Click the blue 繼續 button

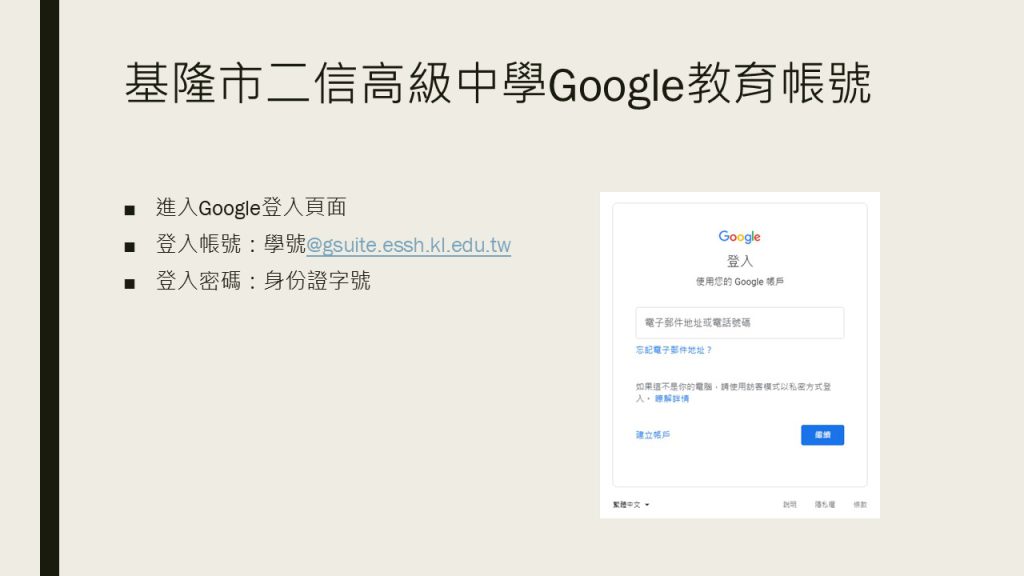click(822, 435)
